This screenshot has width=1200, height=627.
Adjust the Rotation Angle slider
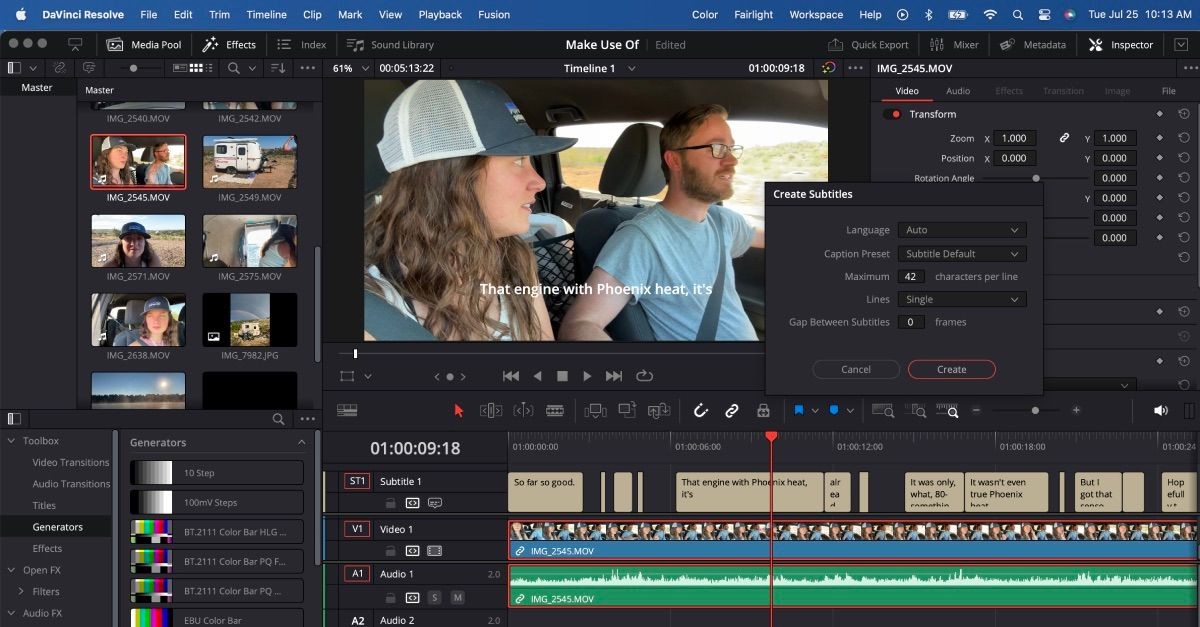tap(1035, 178)
